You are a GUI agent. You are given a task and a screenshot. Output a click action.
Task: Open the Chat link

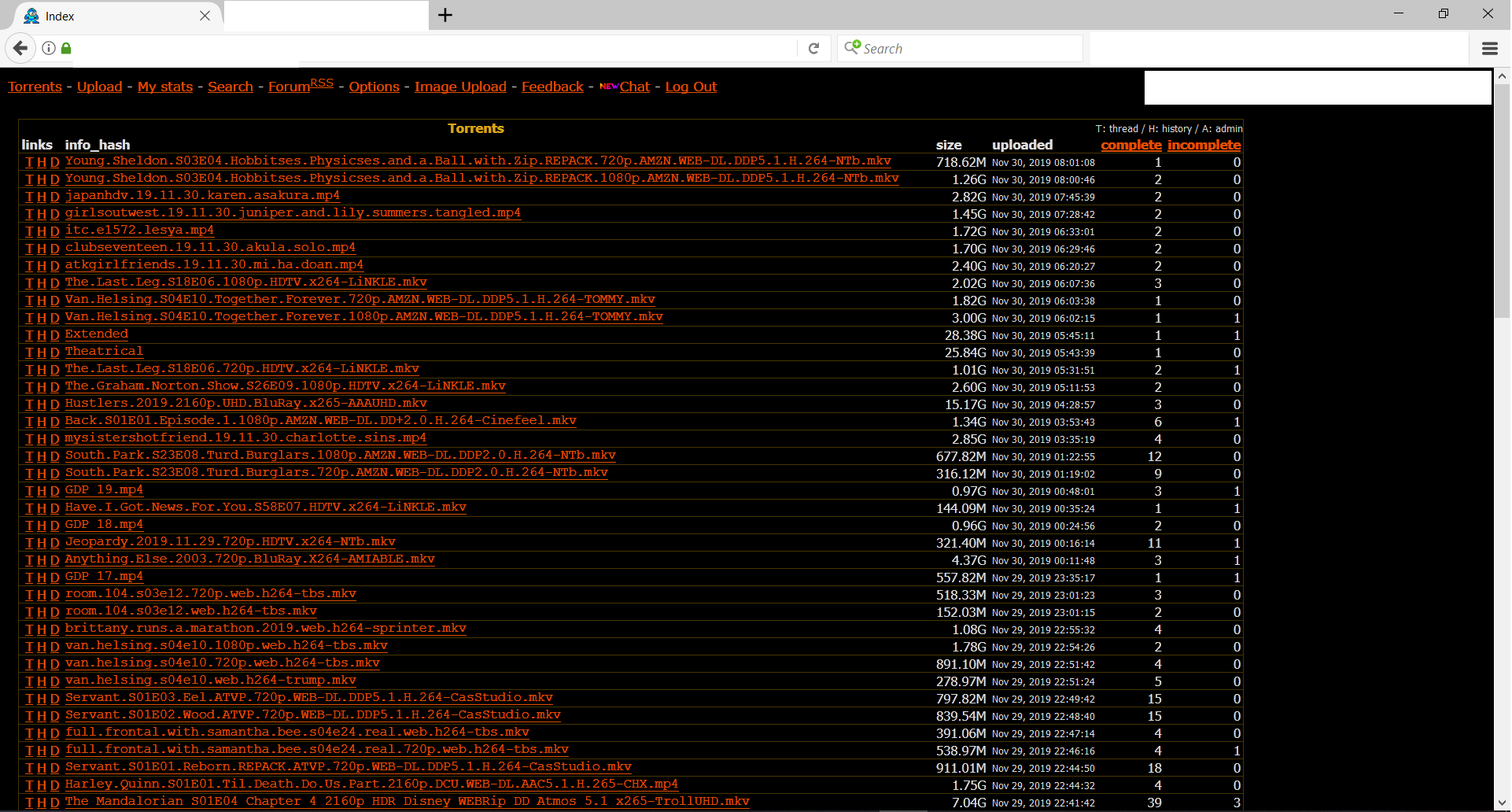point(635,87)
